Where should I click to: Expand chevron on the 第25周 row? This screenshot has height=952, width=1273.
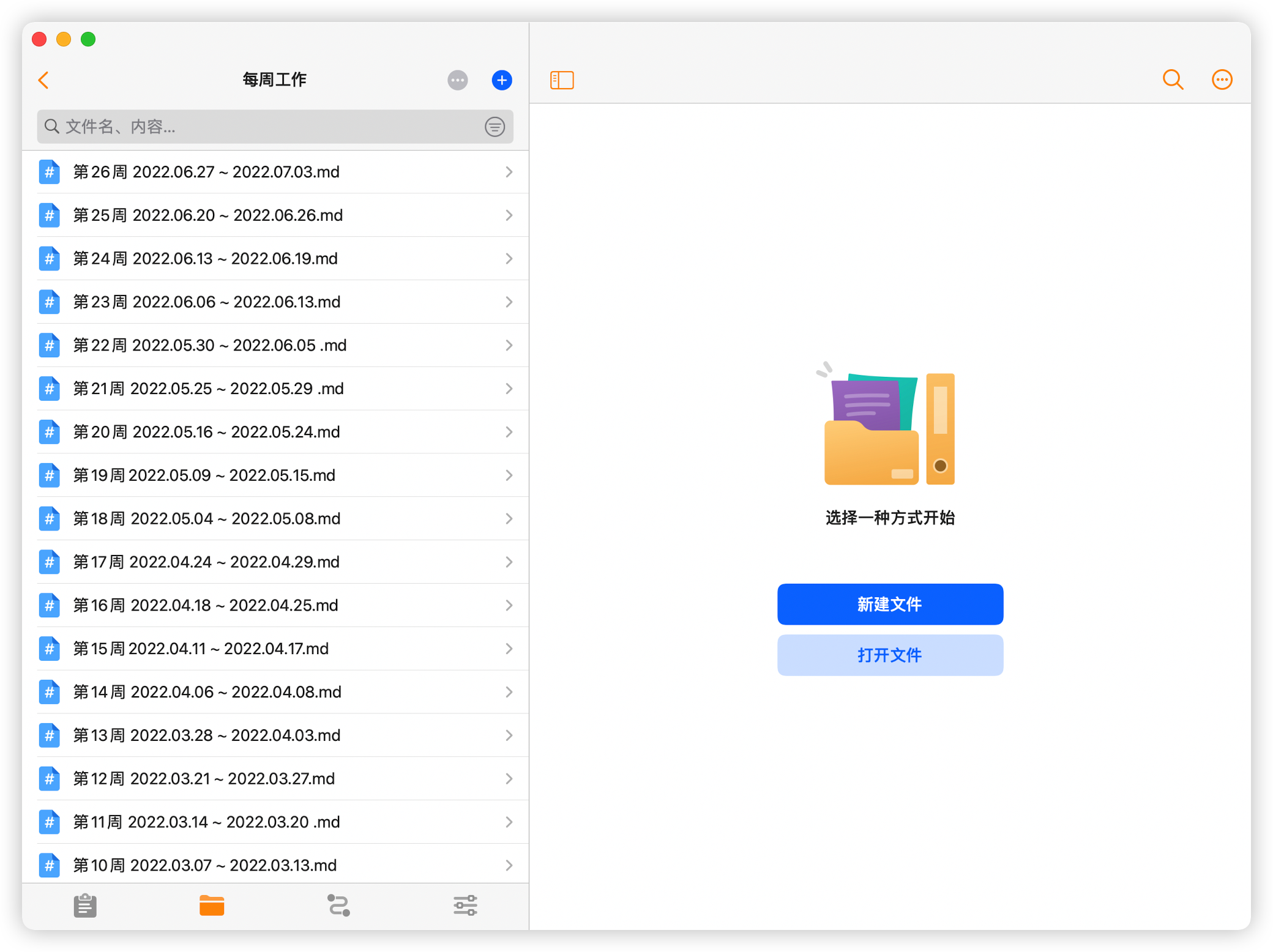pos(509,215)
